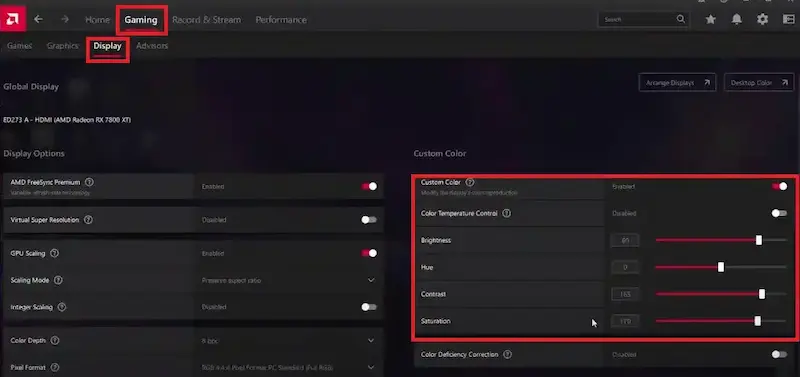The image size is (800, 377).
Task: Click the Custom Color section heading
Action: (x=440, y=154)
